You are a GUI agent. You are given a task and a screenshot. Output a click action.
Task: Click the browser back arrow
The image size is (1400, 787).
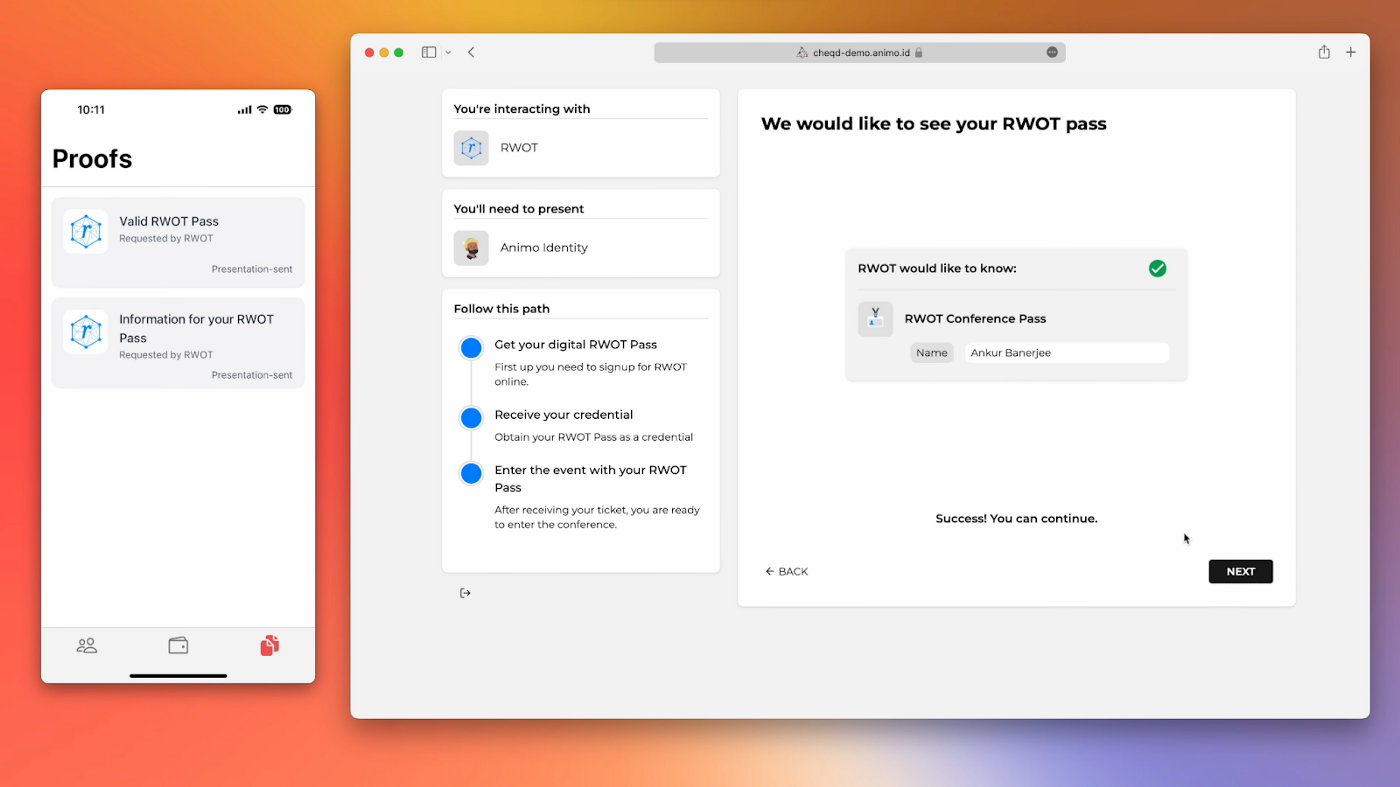471,52
